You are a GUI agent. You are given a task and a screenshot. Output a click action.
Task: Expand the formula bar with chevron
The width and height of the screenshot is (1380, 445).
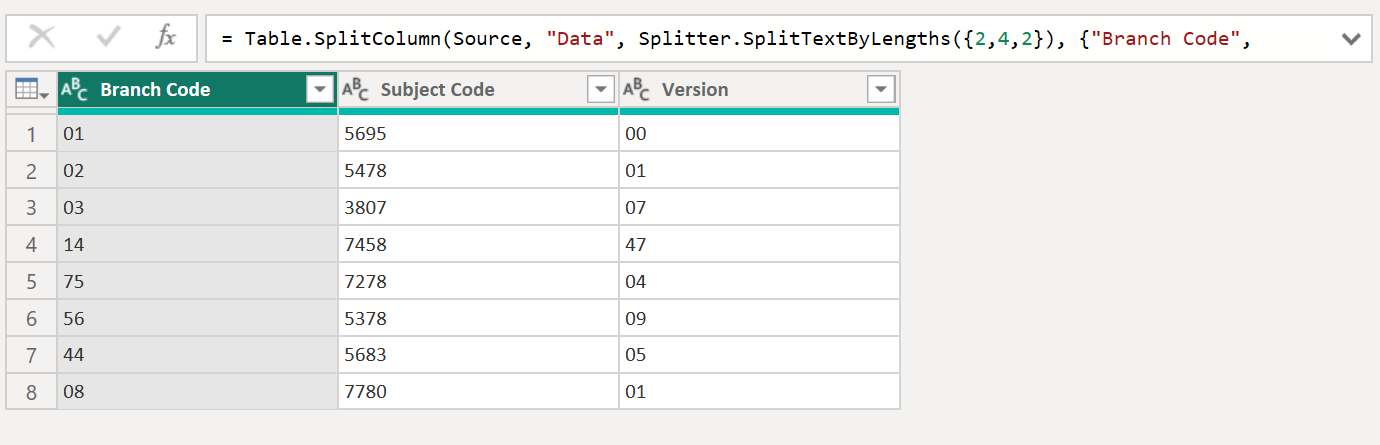(1351, 39)
